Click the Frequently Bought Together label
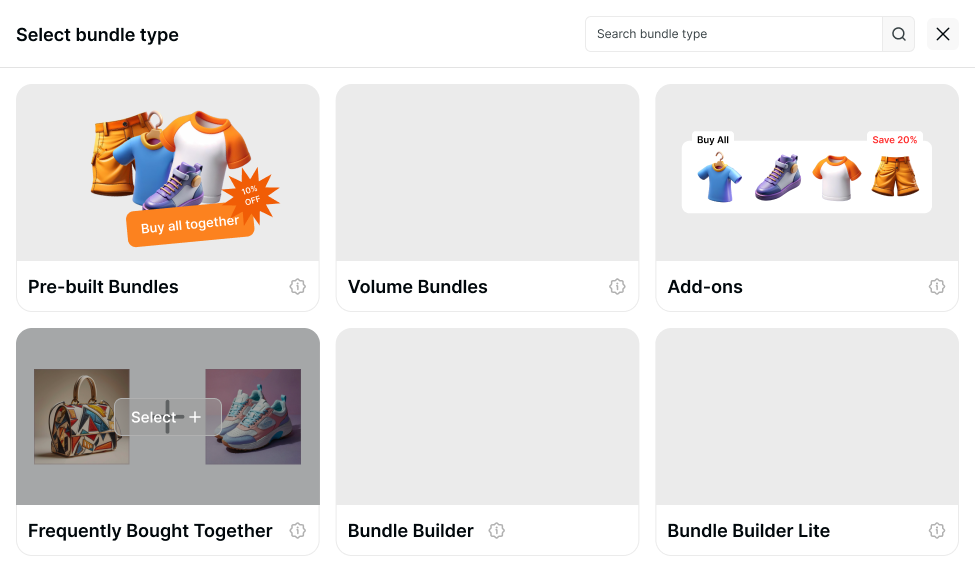Viewport: 975px width, 572px height. (x=150, y=531)
